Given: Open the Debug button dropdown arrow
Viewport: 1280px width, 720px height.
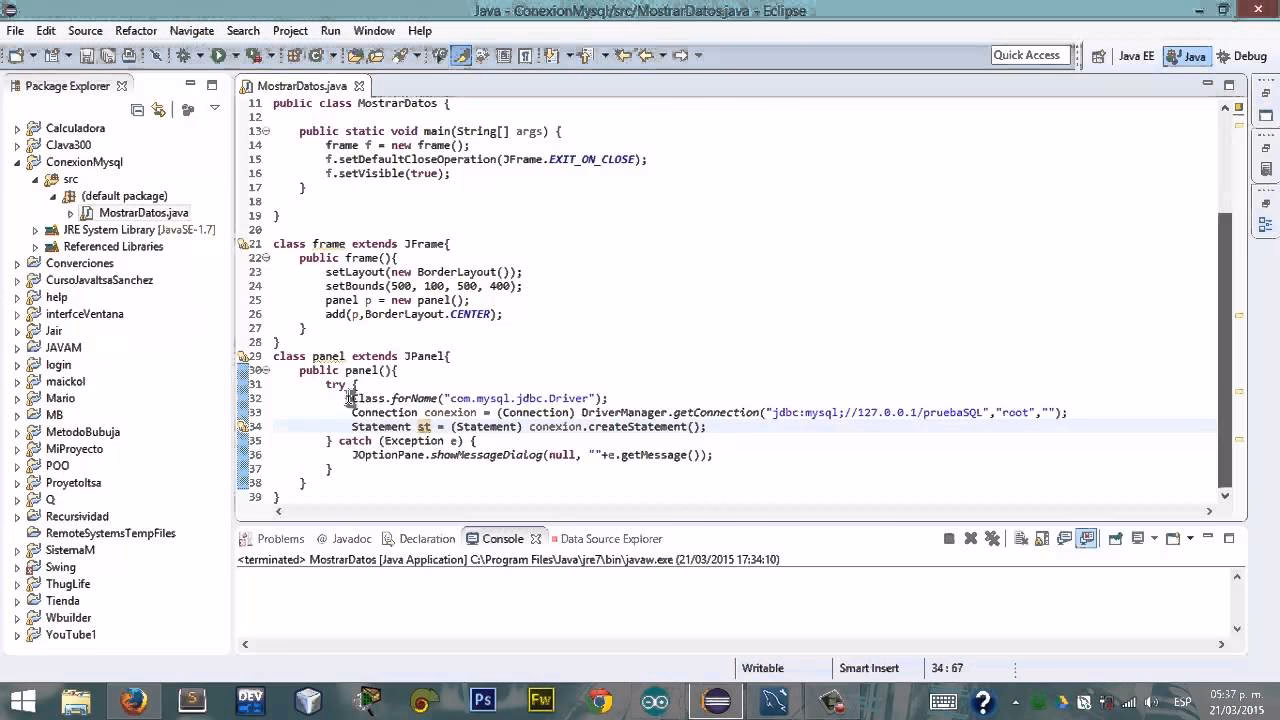Looking at the screenshot, I should pyautogui.click(x=199, y=55).
